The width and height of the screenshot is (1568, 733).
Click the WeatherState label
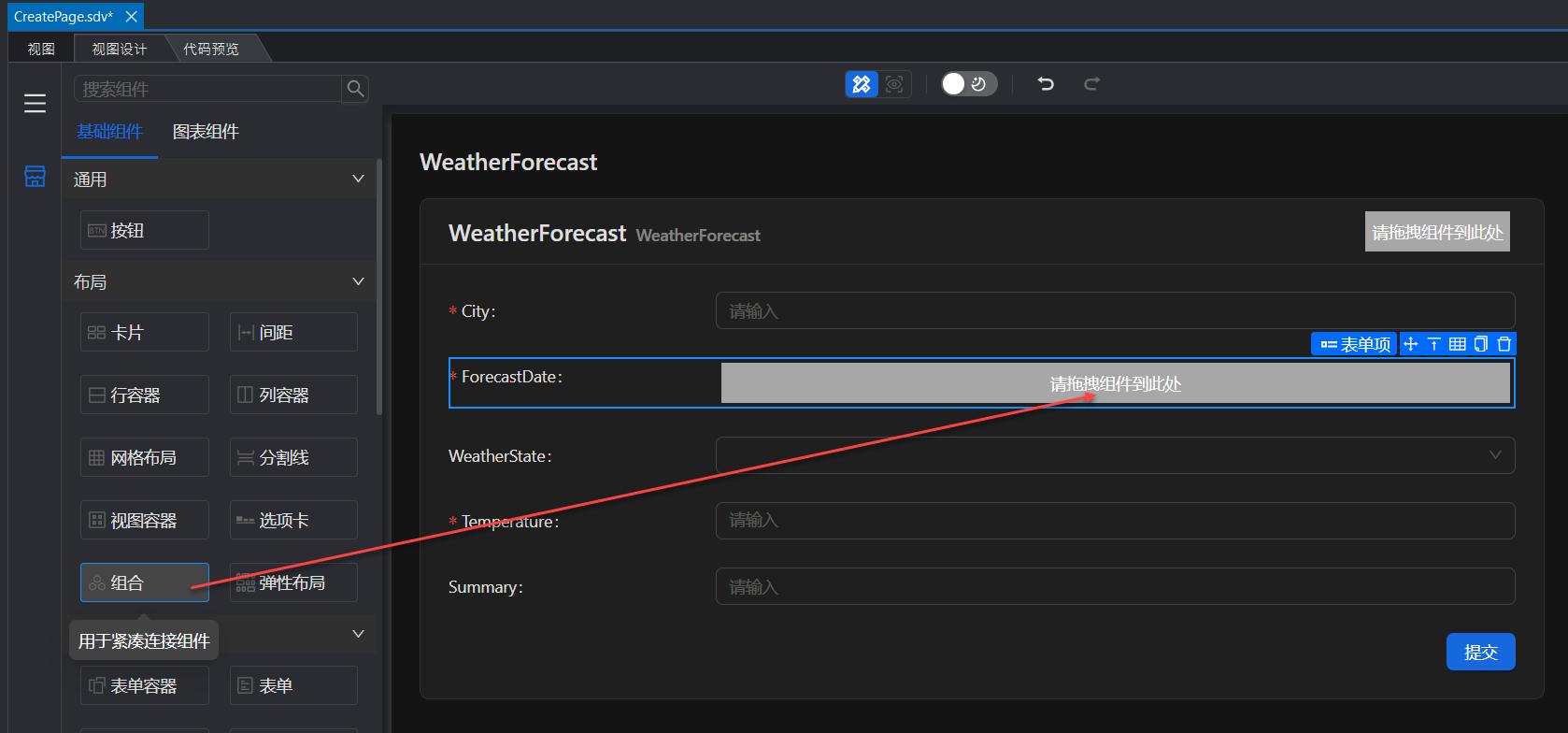(500, 456)
